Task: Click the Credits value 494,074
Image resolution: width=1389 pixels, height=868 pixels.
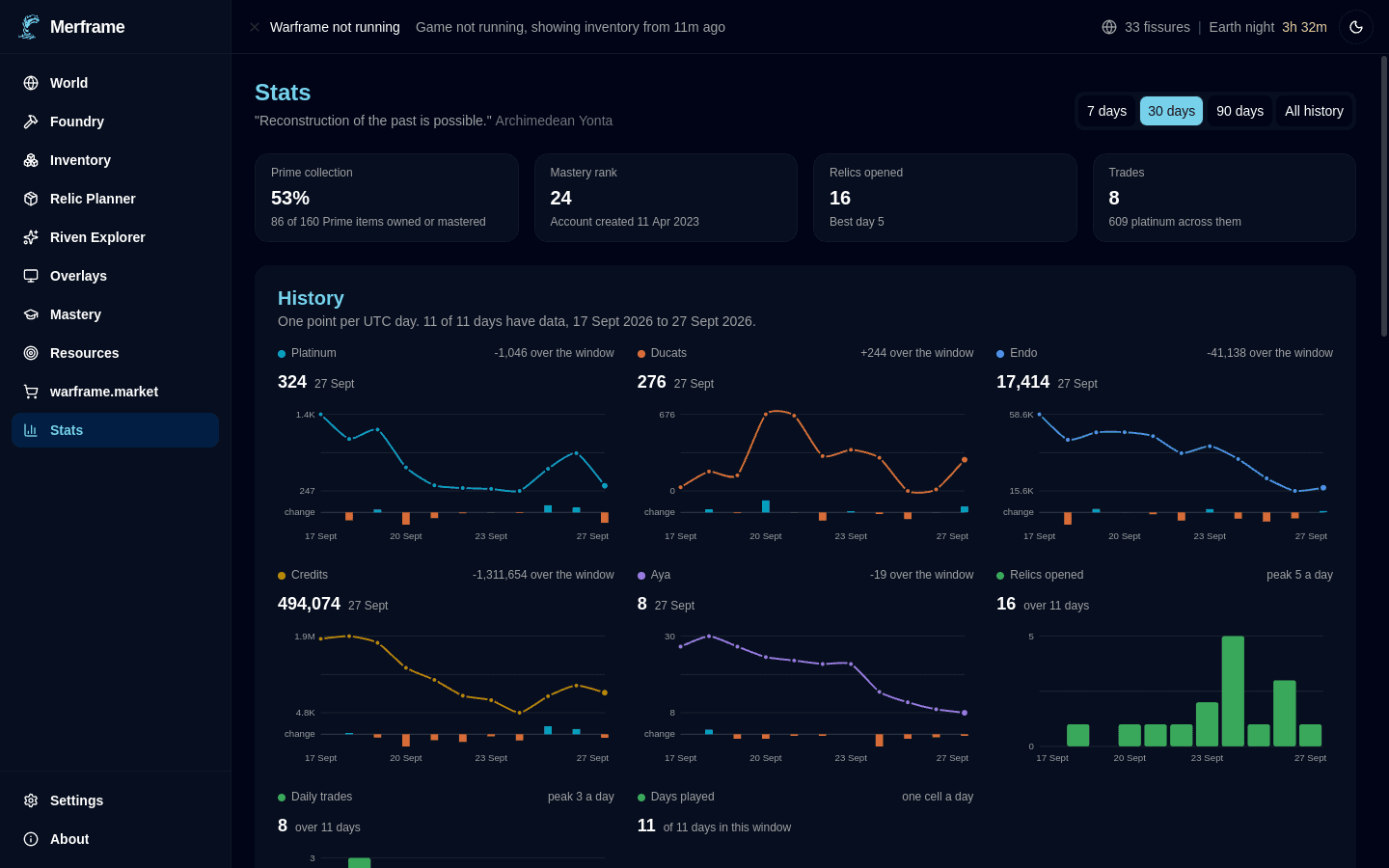Action: (309, 604)
